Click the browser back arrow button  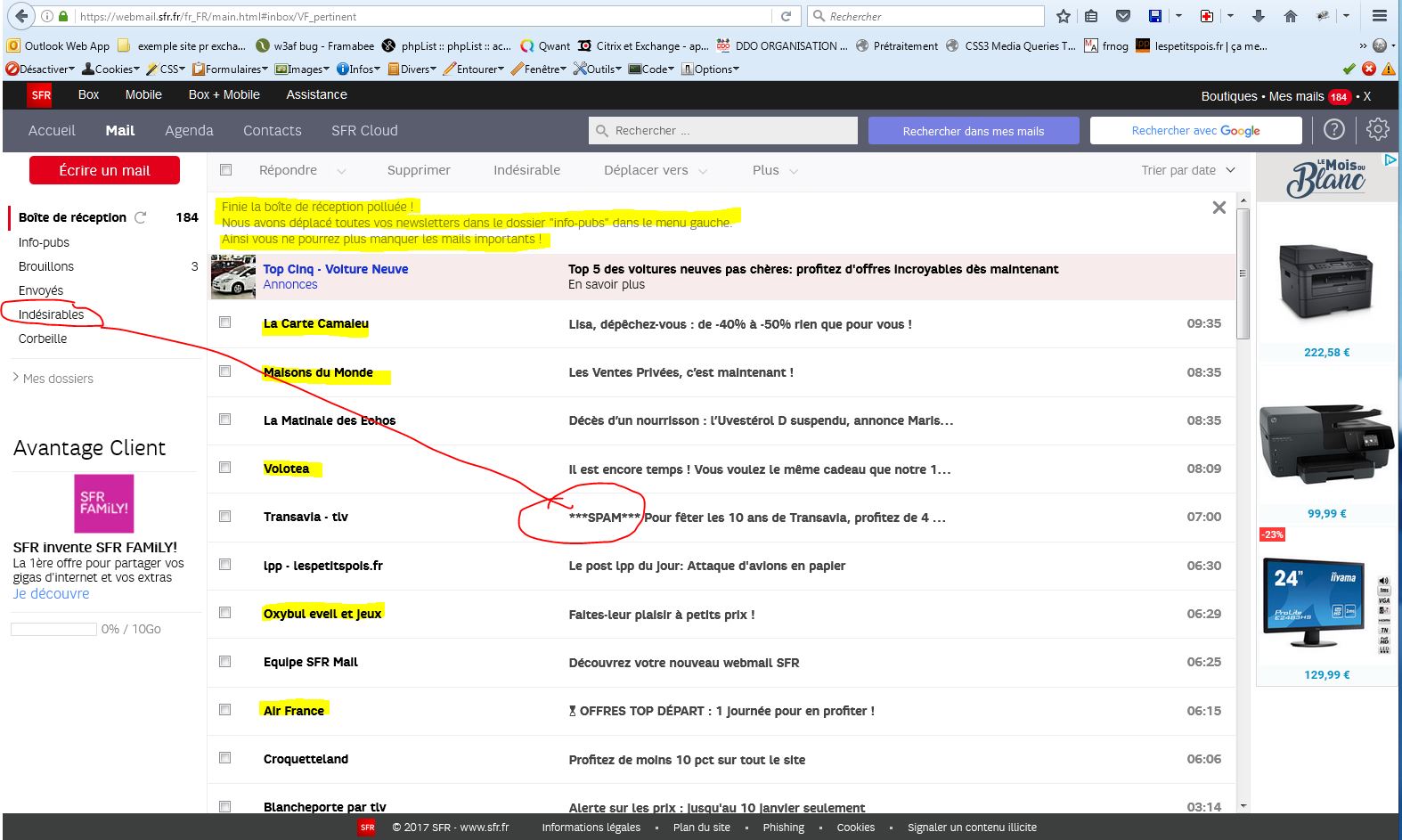[21, 16]
